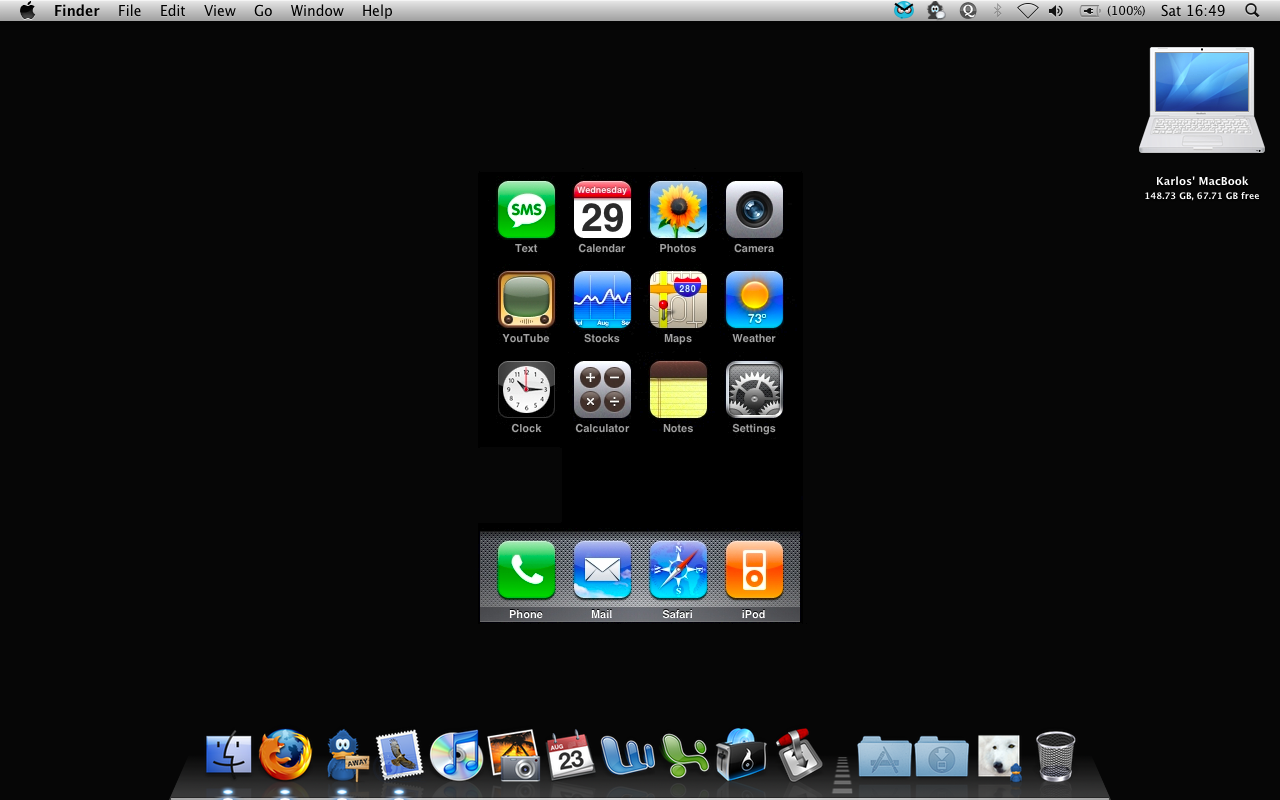Click the Camera lens icon

(x=754, y=209)
